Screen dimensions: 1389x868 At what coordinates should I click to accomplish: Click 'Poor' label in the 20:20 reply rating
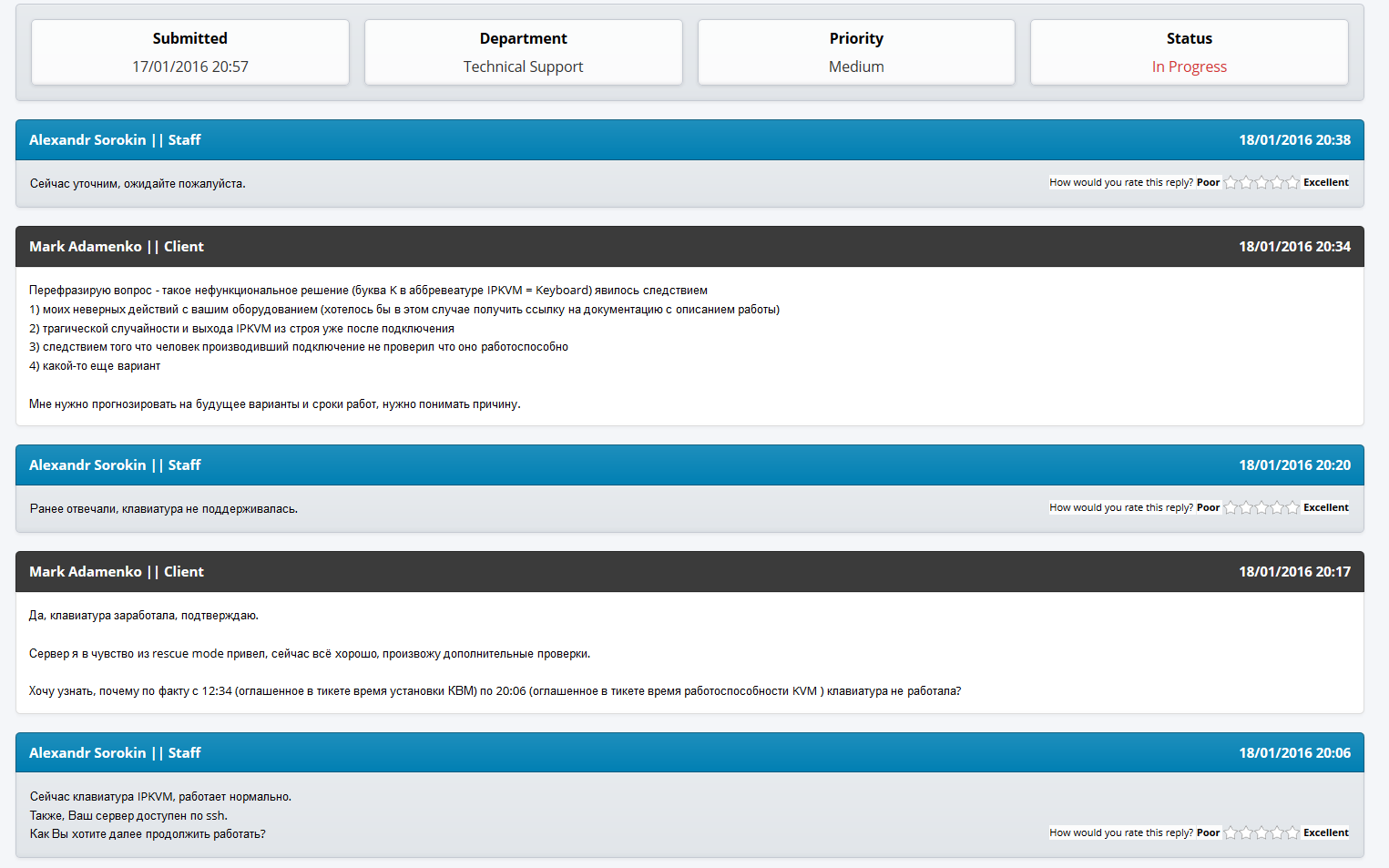(x=1209, y=507)
